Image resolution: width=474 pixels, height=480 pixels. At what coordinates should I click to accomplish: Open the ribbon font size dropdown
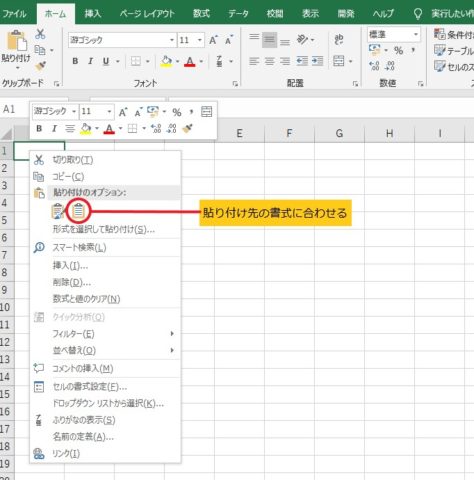(199, 40)
